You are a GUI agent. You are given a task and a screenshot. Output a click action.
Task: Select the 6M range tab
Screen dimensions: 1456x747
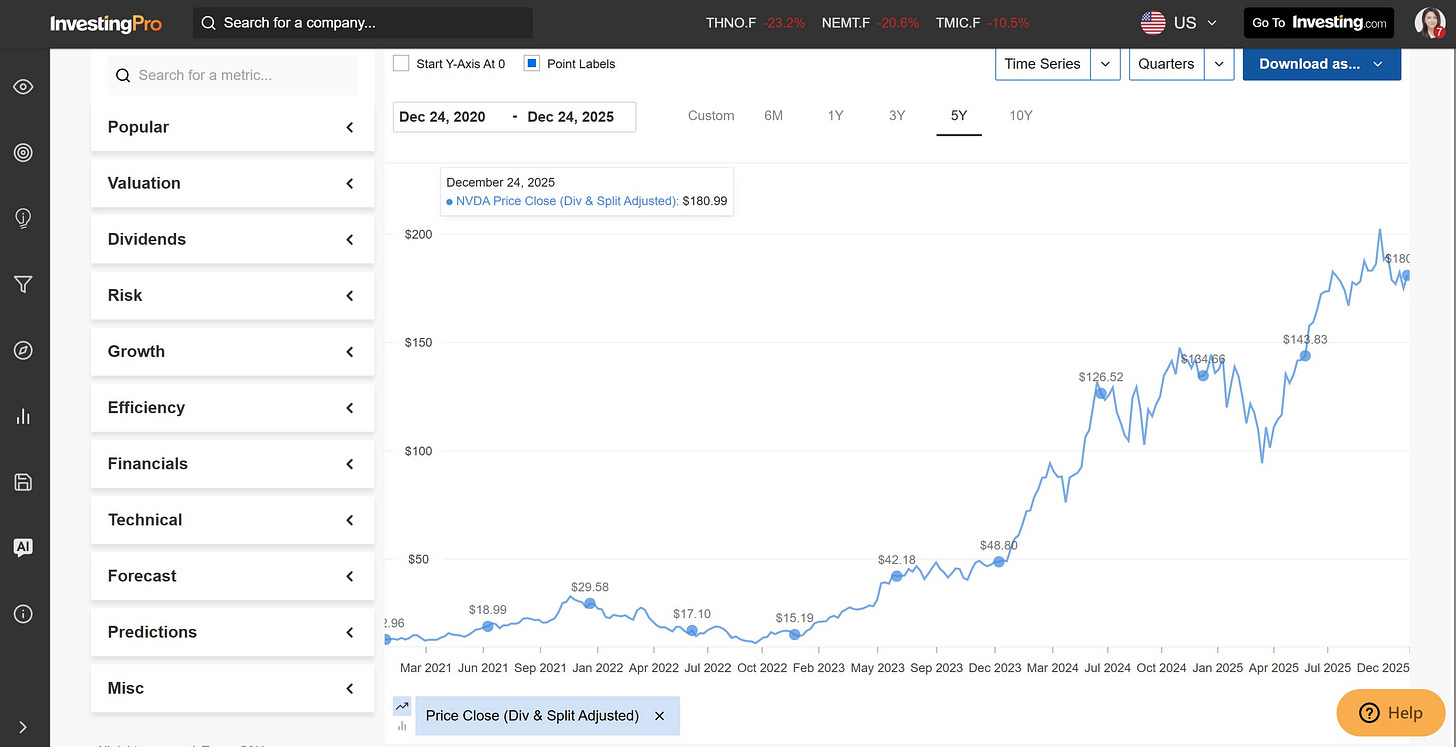pos(773,115)
